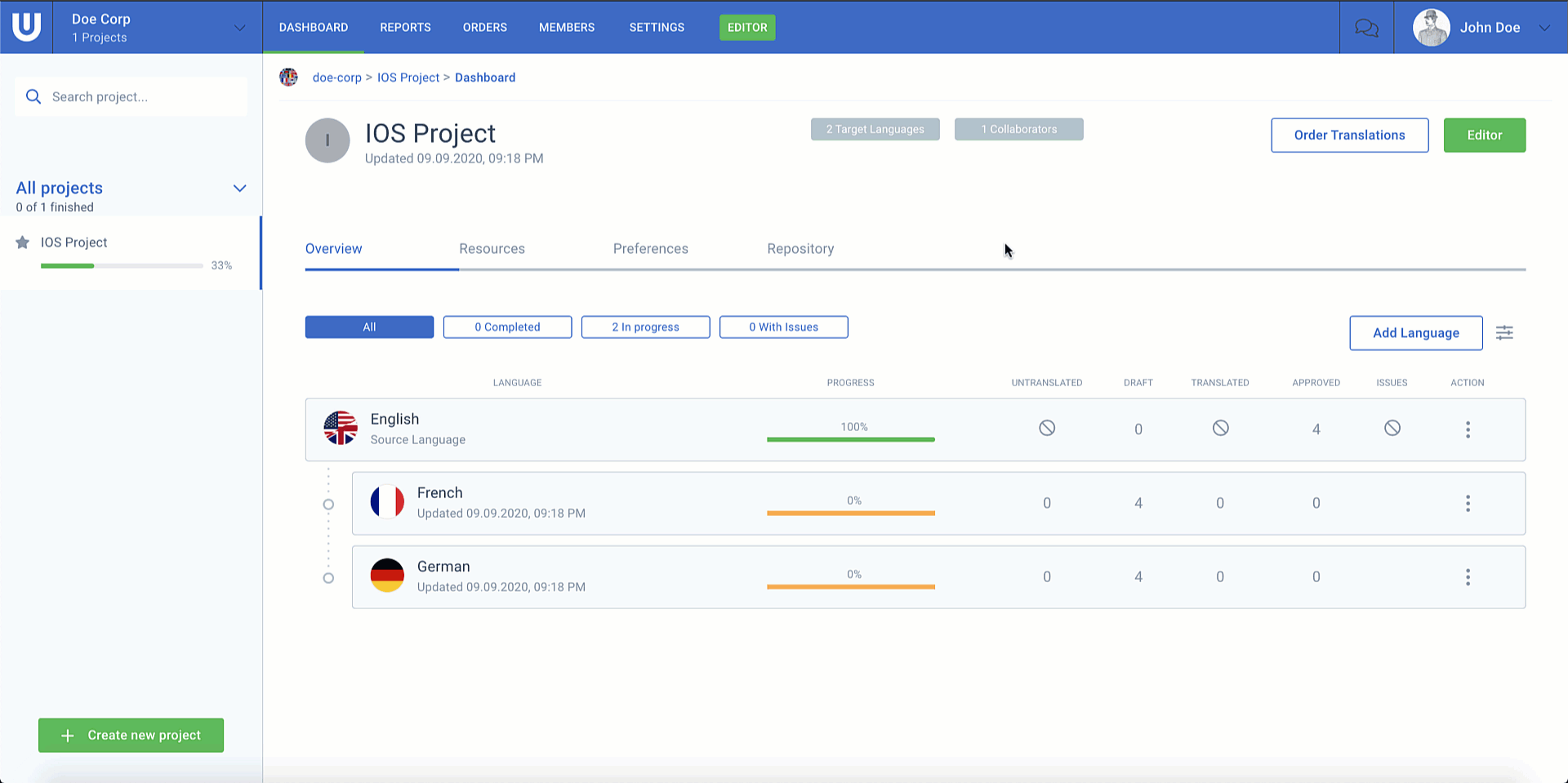This screenshot has width=1568, height=783.
Task: Open action menu for French row
Action: 1468,503
